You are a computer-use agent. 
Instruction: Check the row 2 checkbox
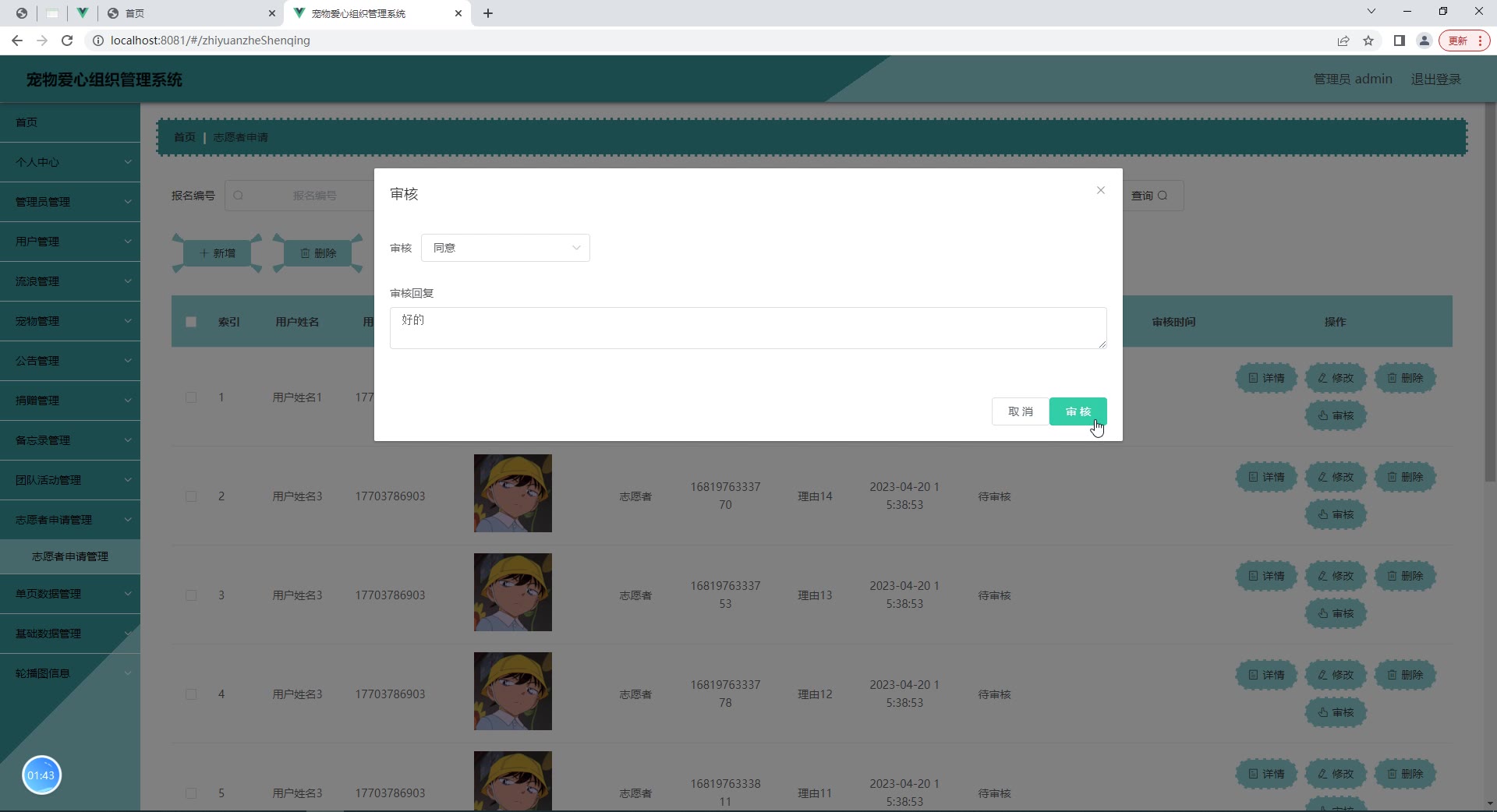click(x=191, y=496)
